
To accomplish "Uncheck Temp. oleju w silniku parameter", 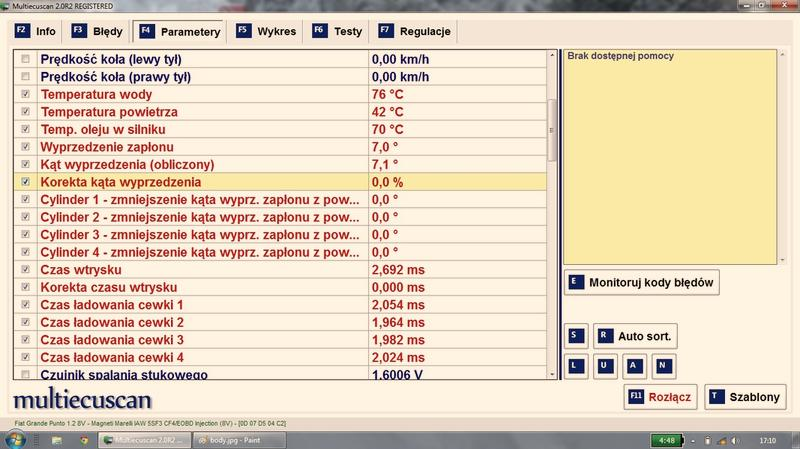I will [x=26, y=129].
